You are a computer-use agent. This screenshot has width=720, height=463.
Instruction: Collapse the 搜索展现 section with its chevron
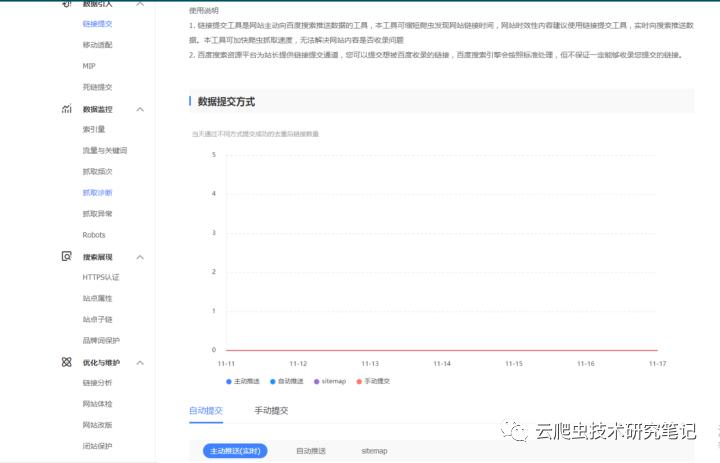(140, 257)
